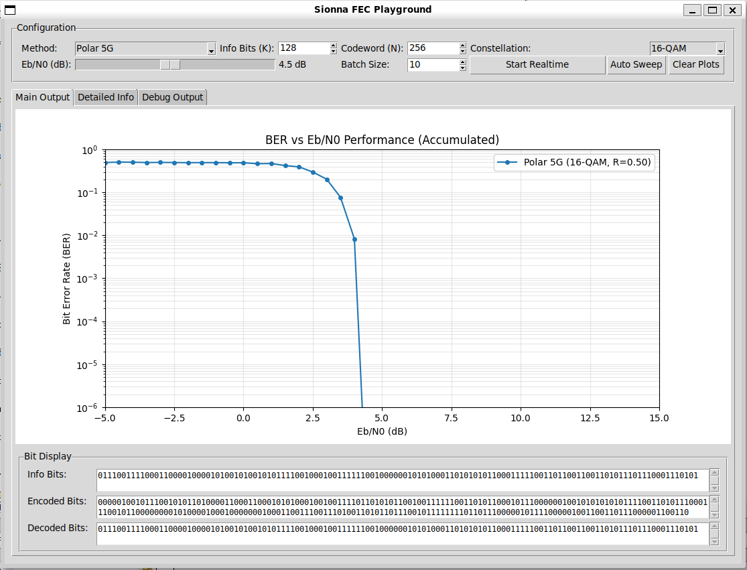747x570 pixels.
Task: Close the Sionna FEC Playground window
Action: pos(733,10)
